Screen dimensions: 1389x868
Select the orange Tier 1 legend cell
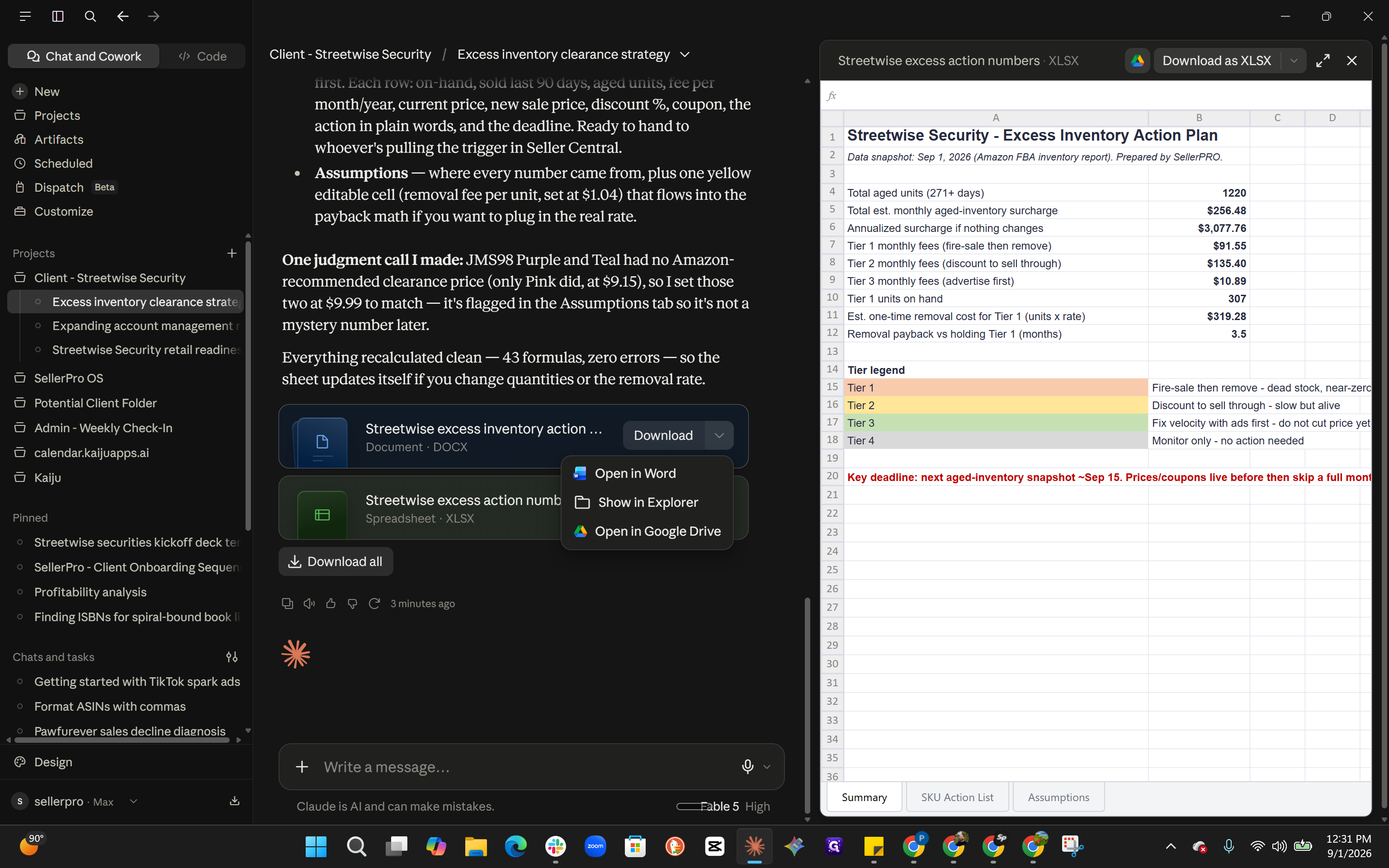click(995, 387)
